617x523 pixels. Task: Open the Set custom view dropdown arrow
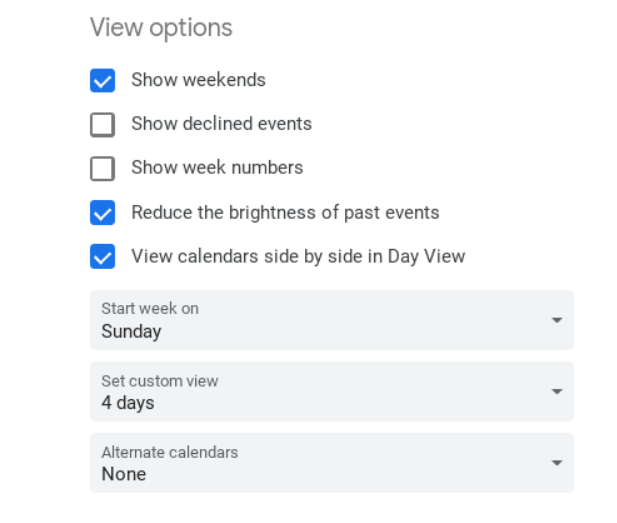(556, 391)
